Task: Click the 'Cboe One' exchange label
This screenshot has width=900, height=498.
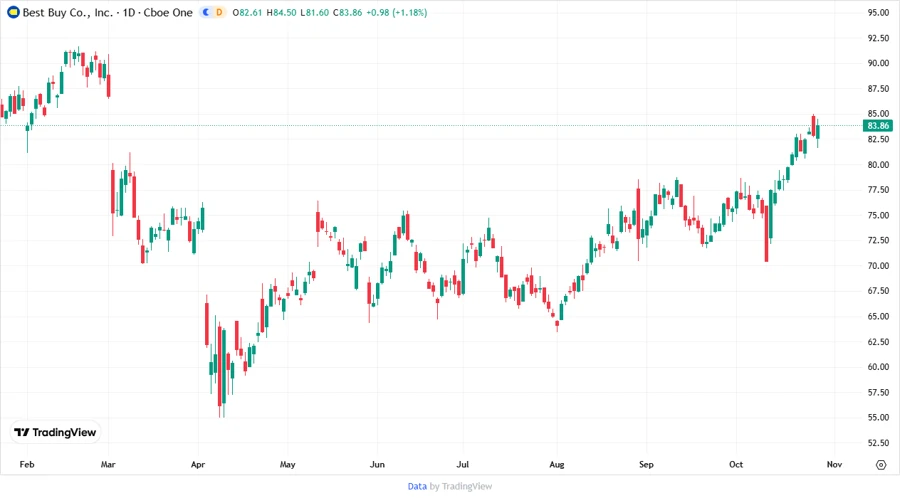Action: point(168,13)
